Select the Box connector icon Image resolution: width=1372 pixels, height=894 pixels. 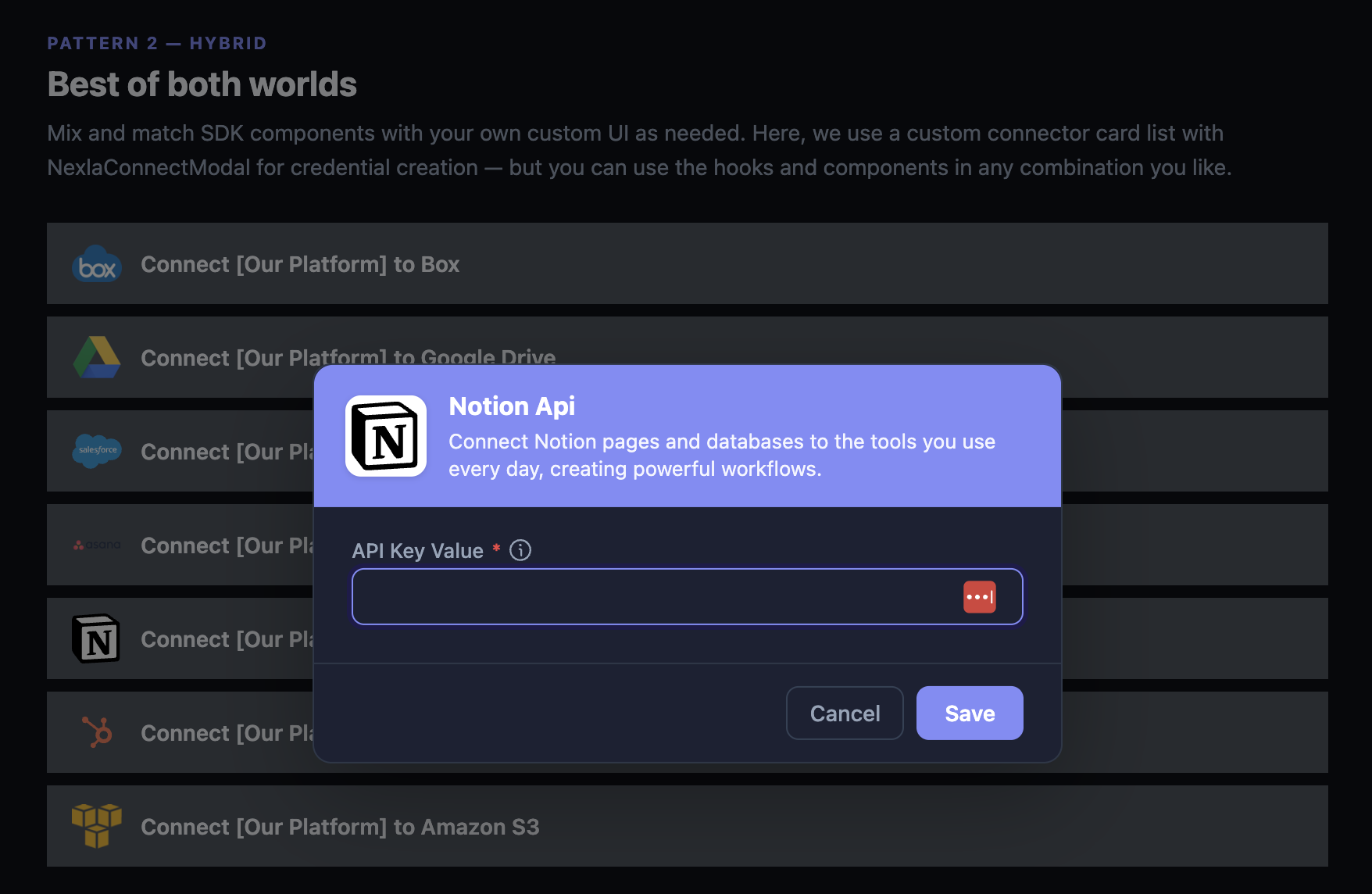[96, 264]
